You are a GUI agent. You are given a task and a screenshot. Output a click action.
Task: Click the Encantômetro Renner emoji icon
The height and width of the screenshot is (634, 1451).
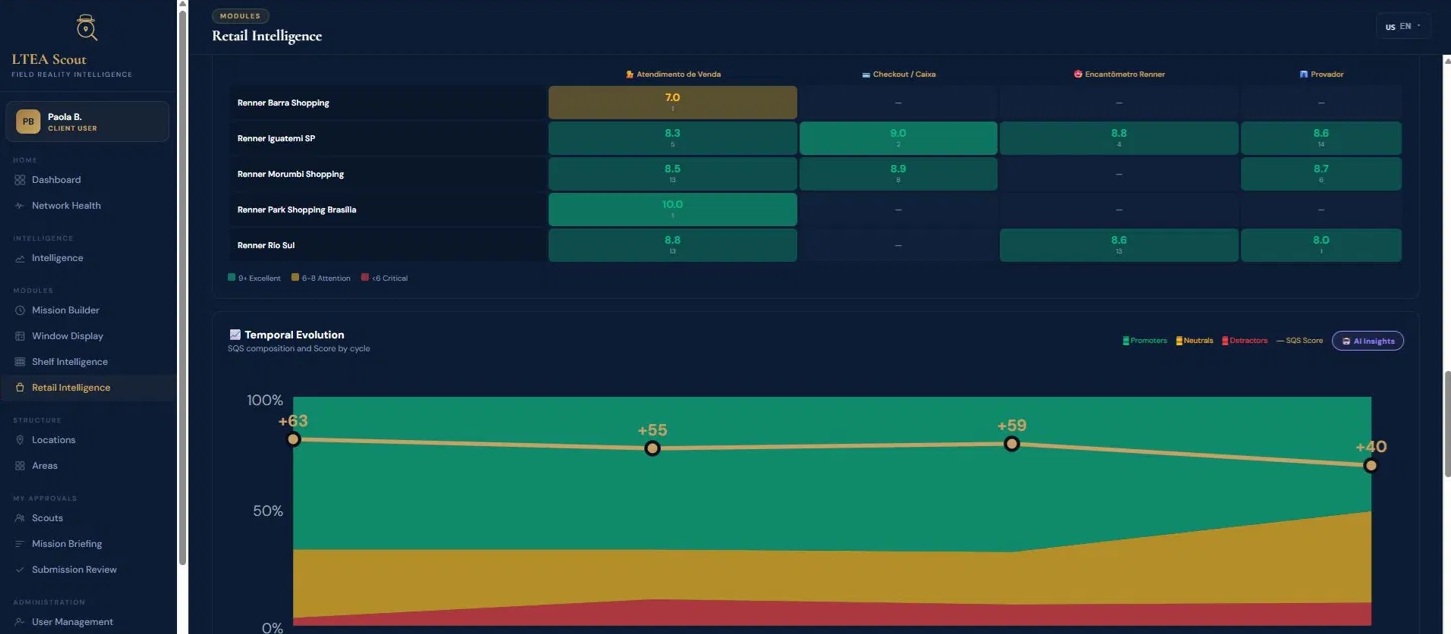click(1078, 74)
